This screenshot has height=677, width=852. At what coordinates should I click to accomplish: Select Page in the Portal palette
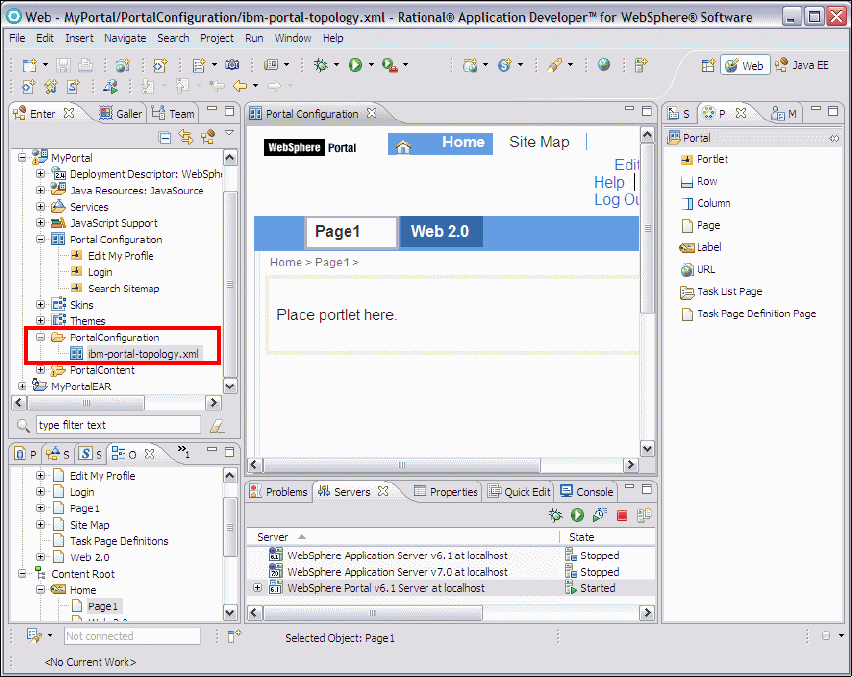(700, 225)
